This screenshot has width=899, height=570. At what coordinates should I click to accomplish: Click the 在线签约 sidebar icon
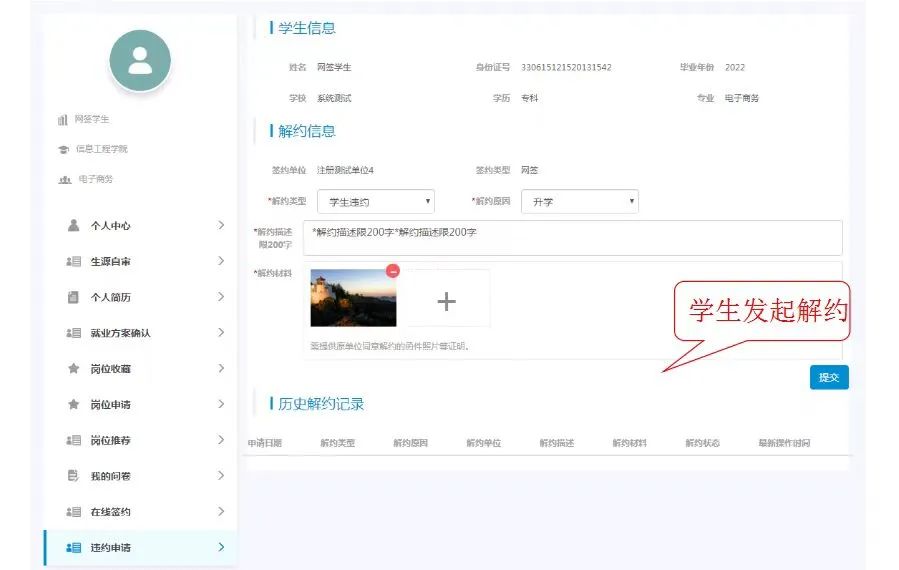[73, 512]
